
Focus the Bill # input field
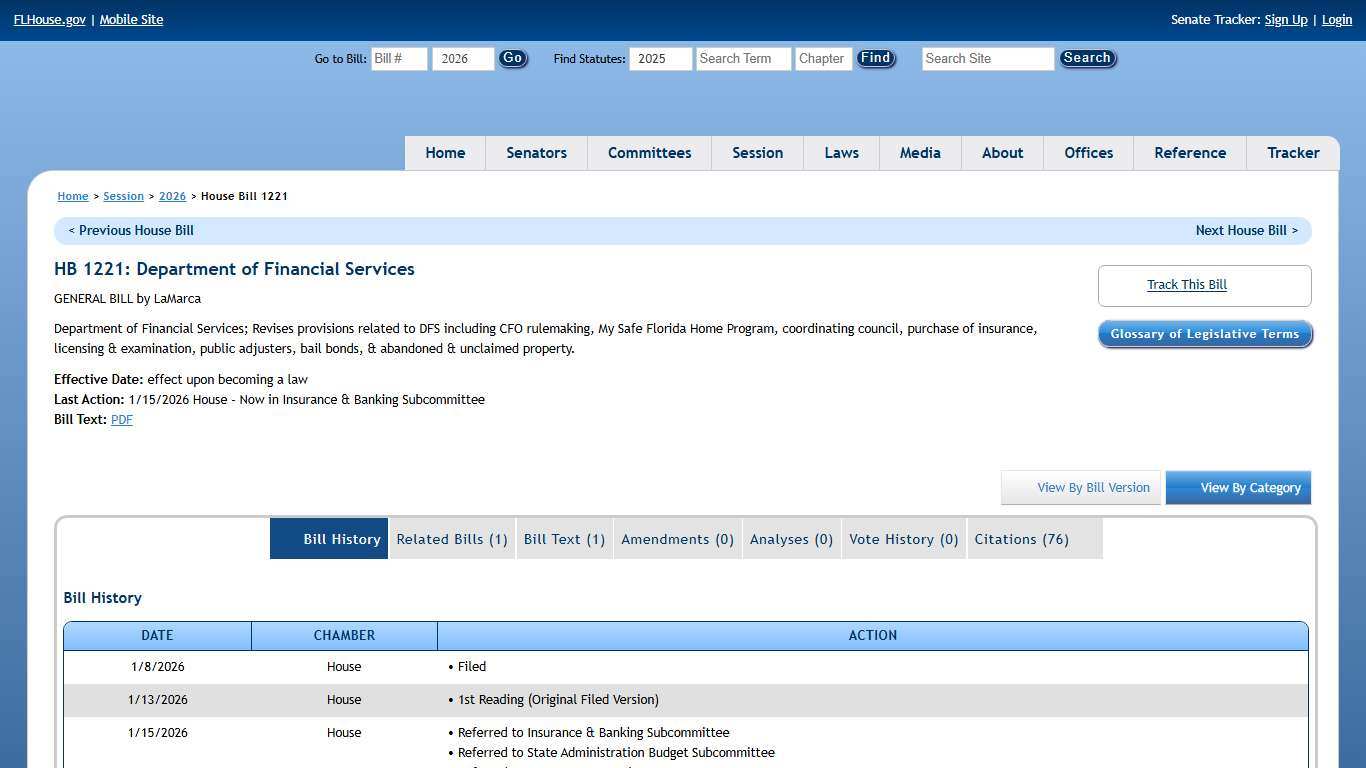(399, 59)
